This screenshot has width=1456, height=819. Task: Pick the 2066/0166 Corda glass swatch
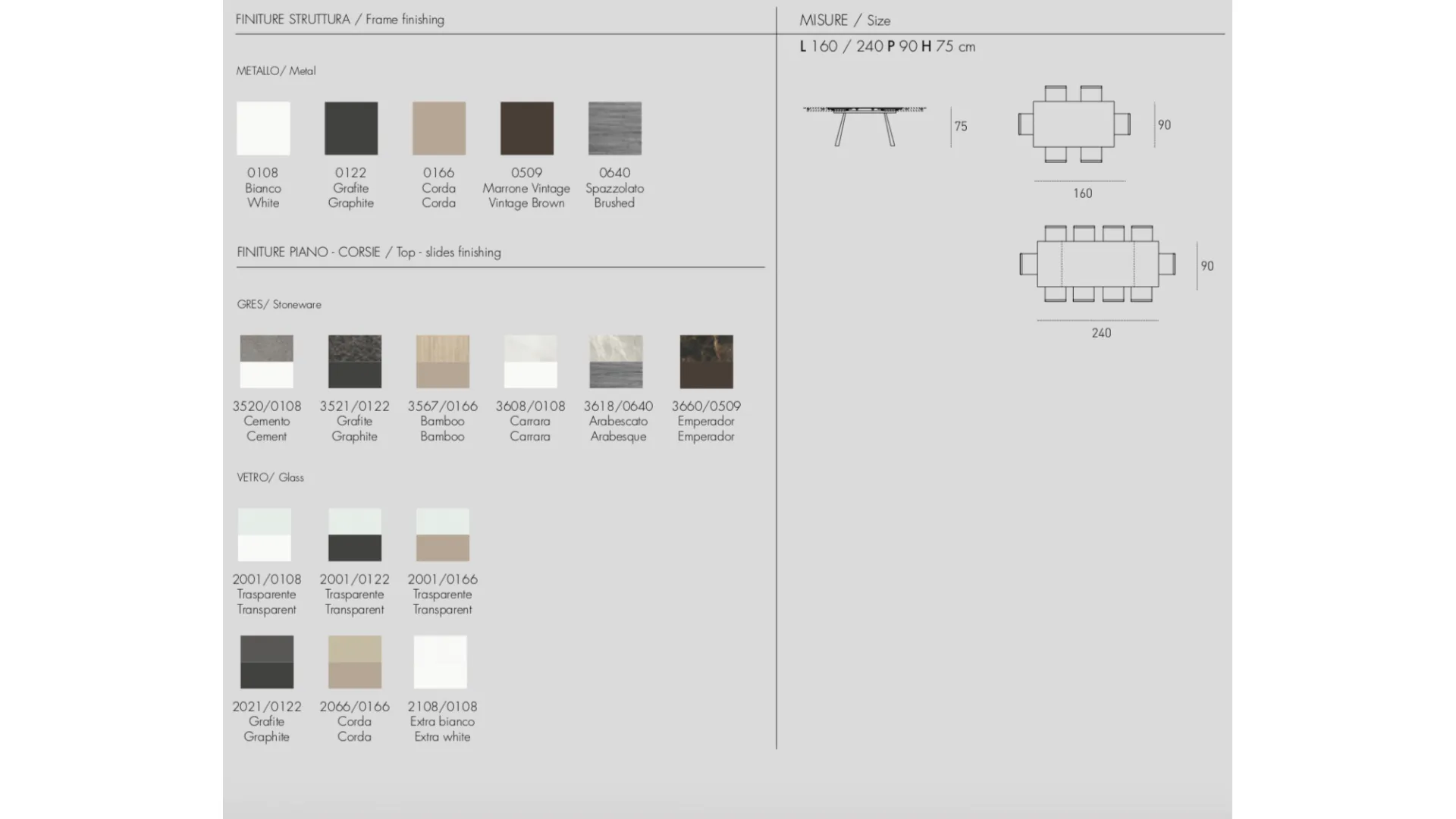355,662
